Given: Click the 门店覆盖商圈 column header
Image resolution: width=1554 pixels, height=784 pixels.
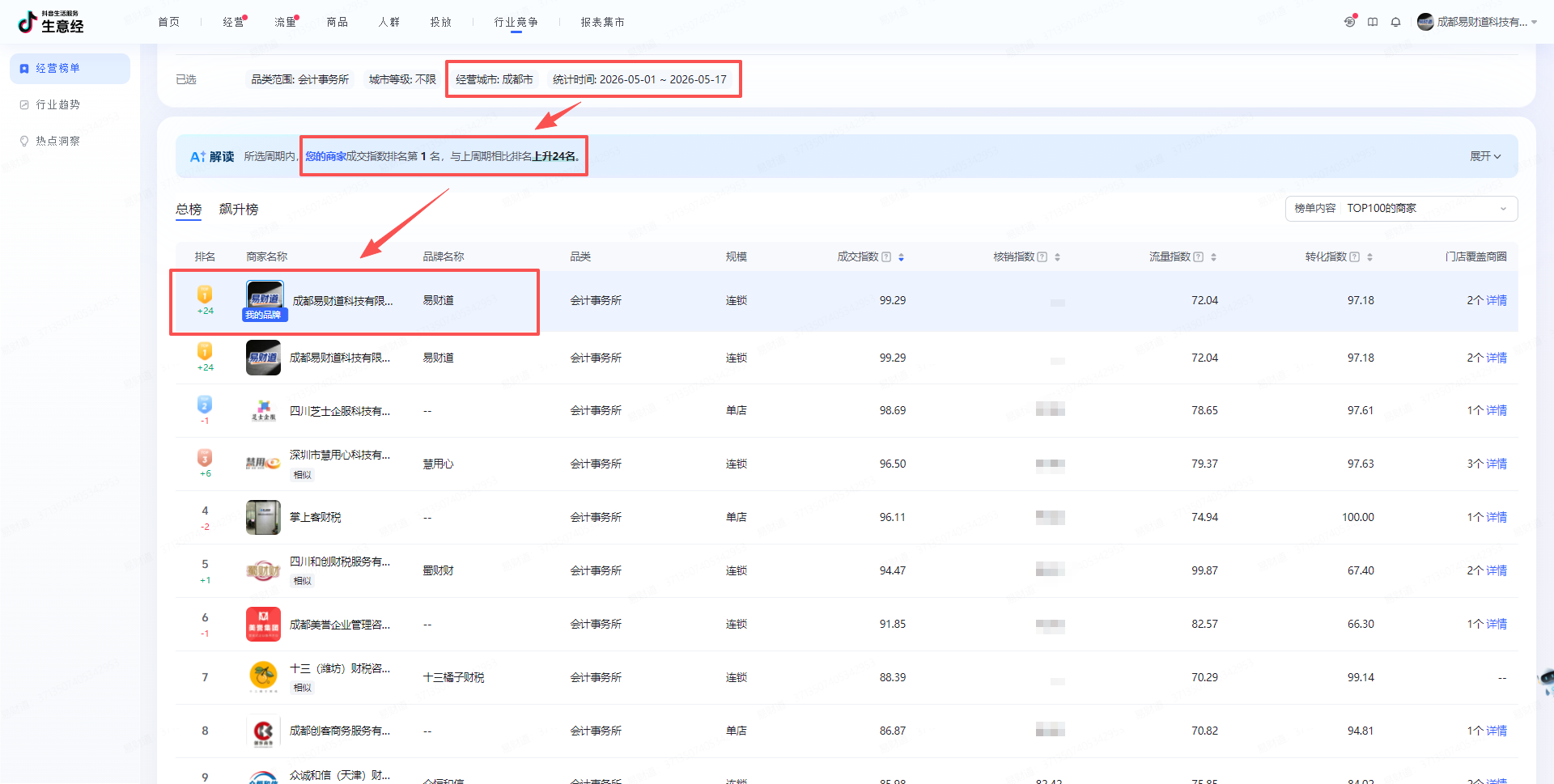Looking at the screenshot, I should [x=1476, y=257].
